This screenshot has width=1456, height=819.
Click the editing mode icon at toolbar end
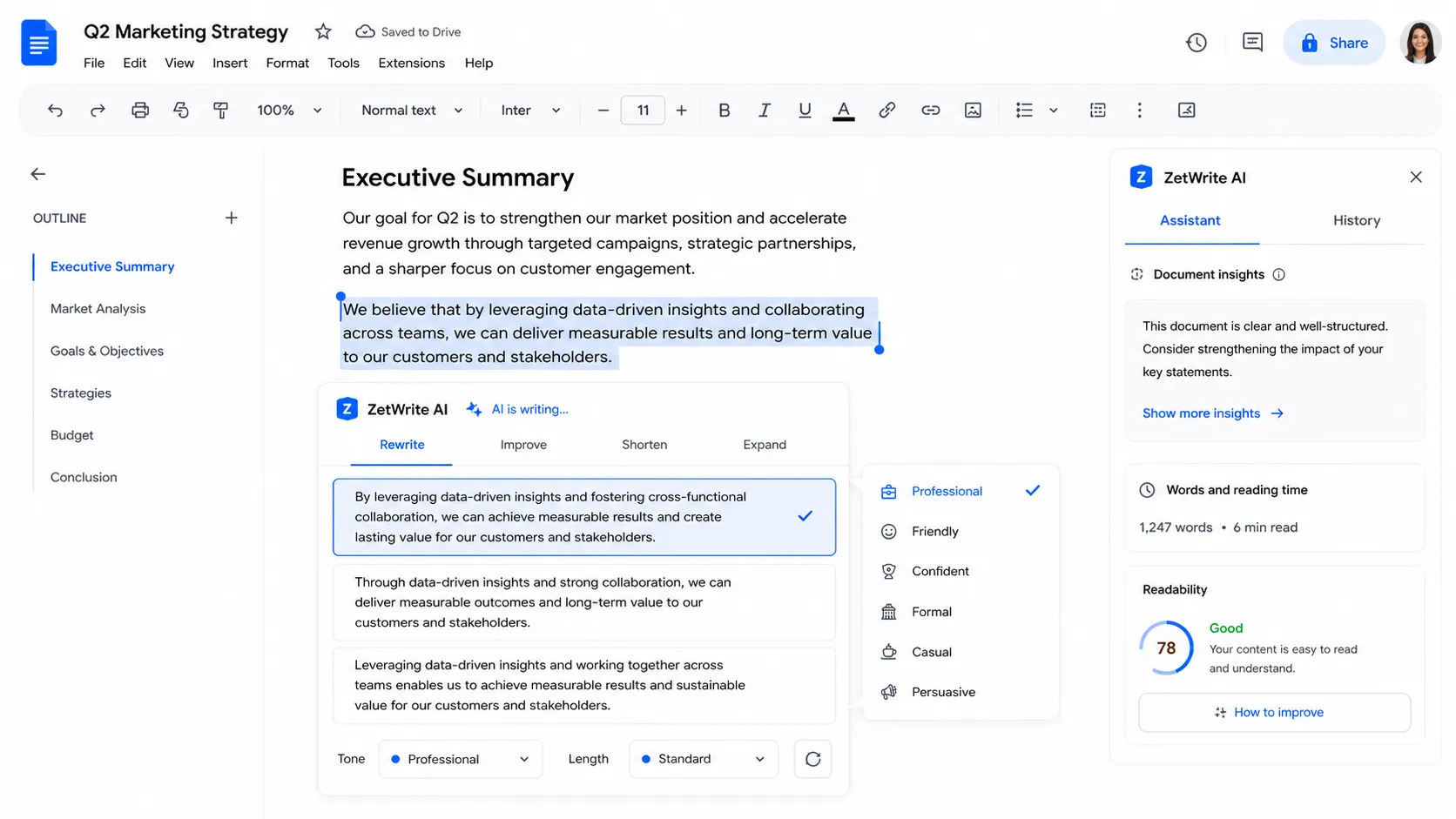point(1186,110)
